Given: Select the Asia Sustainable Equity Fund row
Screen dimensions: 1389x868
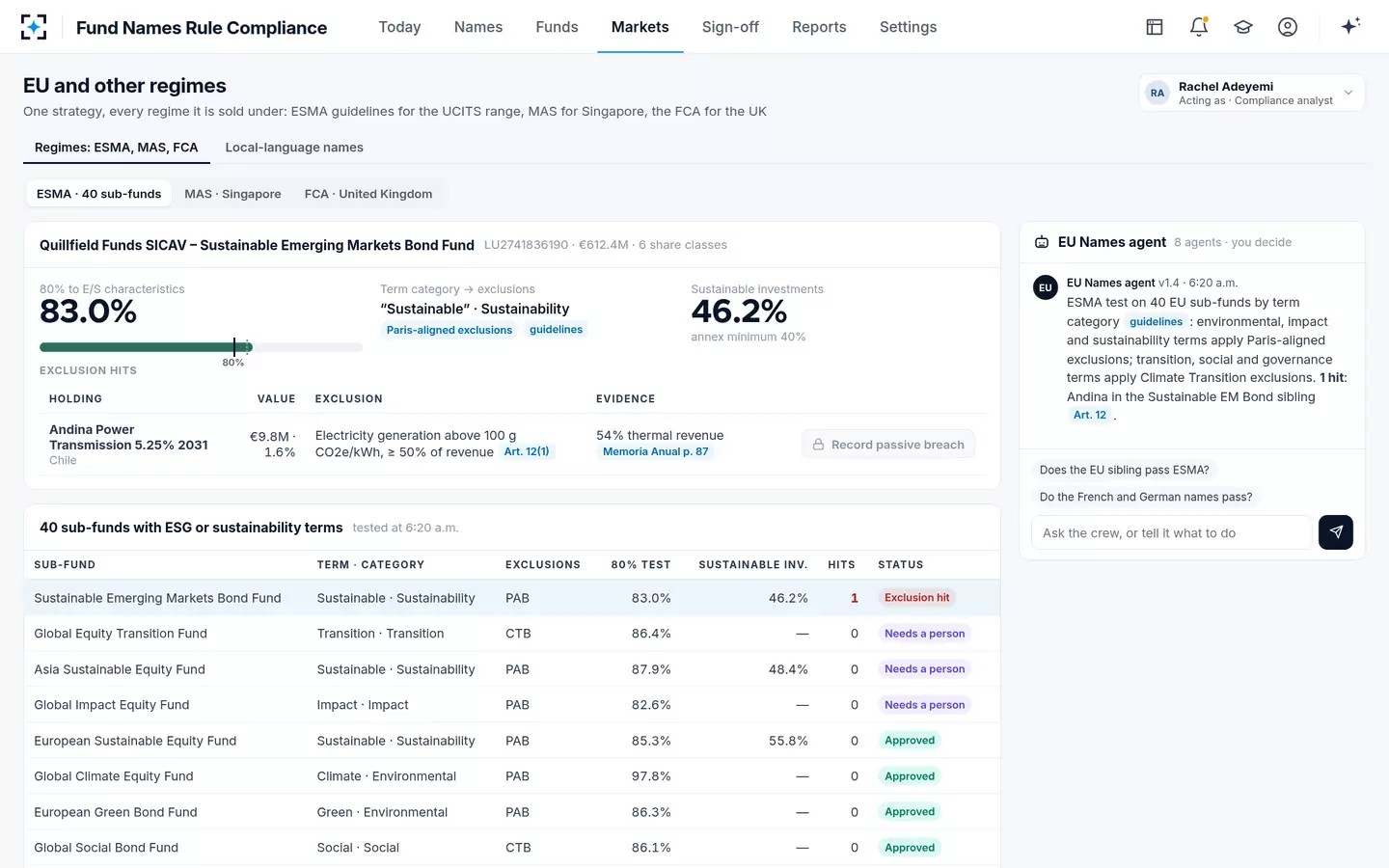Looking at the screenshot, I should [511, 669].
